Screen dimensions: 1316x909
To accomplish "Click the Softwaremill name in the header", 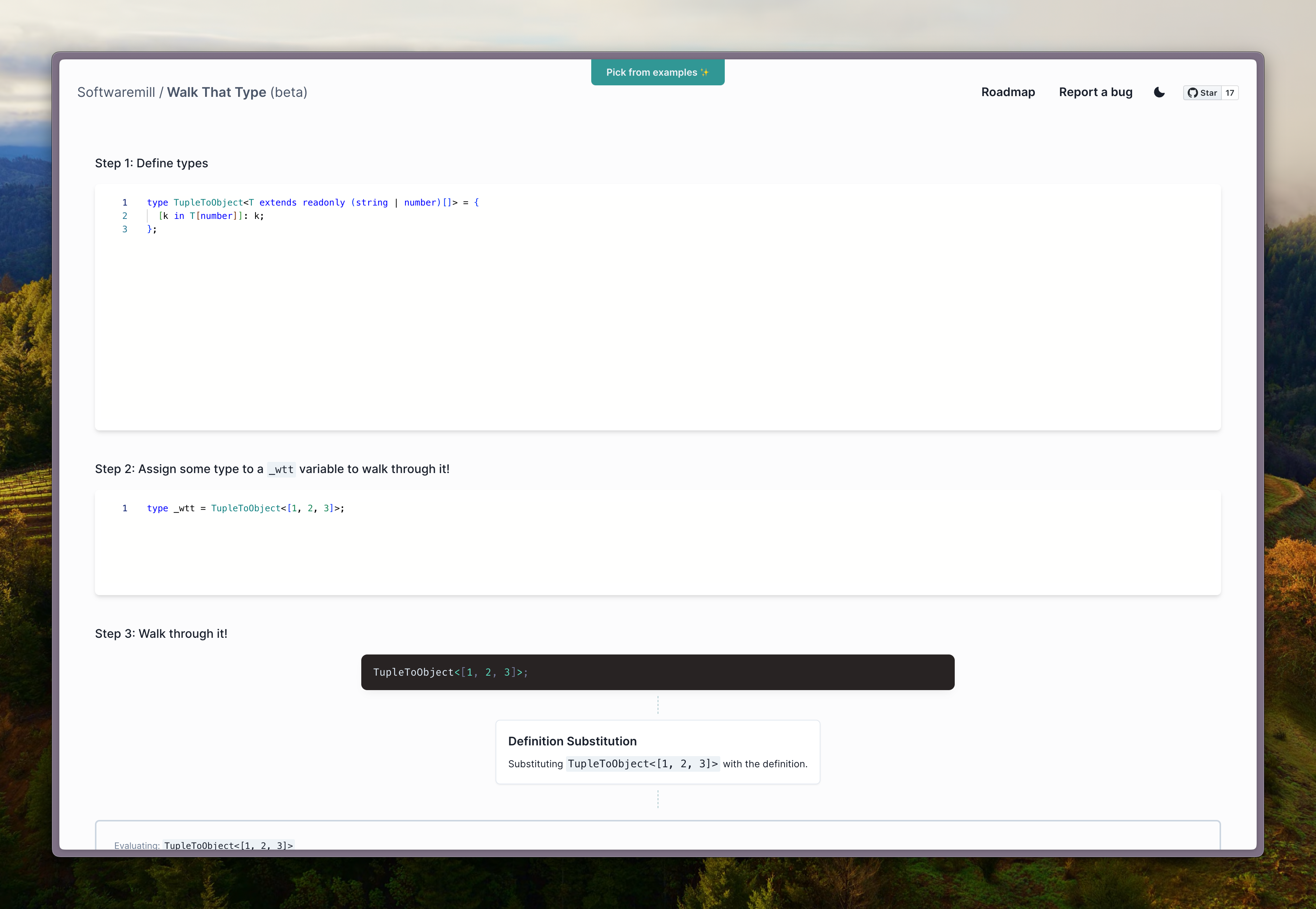I will 116,92.
